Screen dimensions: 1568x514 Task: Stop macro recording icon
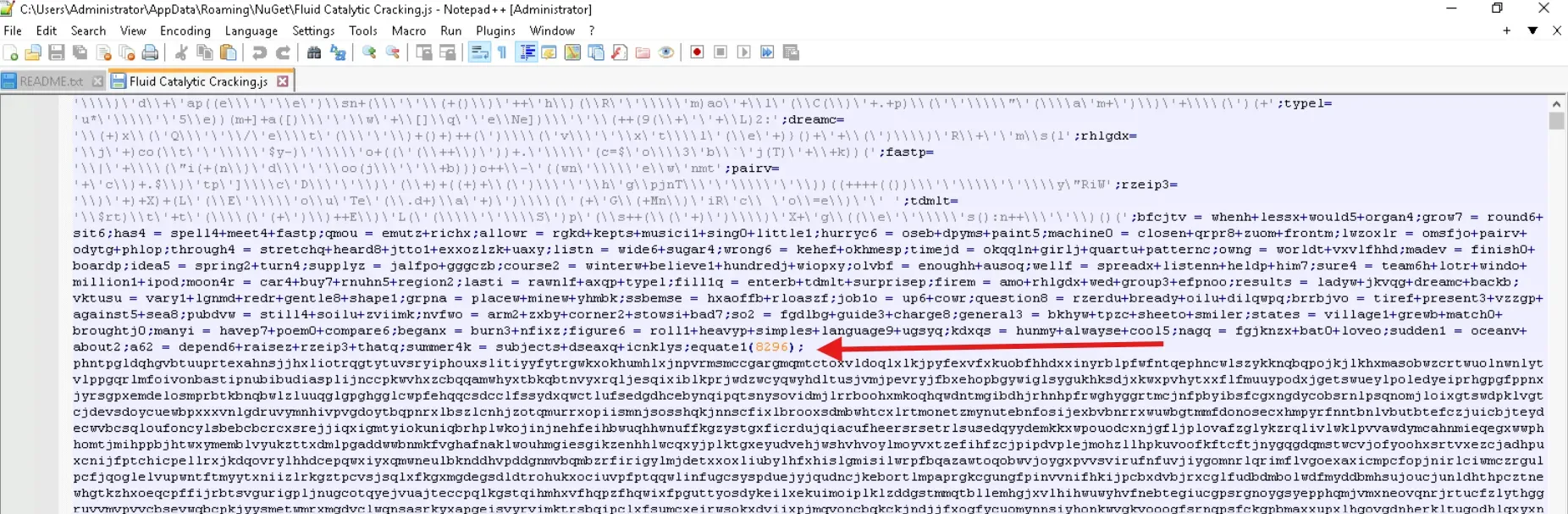tap(721, 53)
